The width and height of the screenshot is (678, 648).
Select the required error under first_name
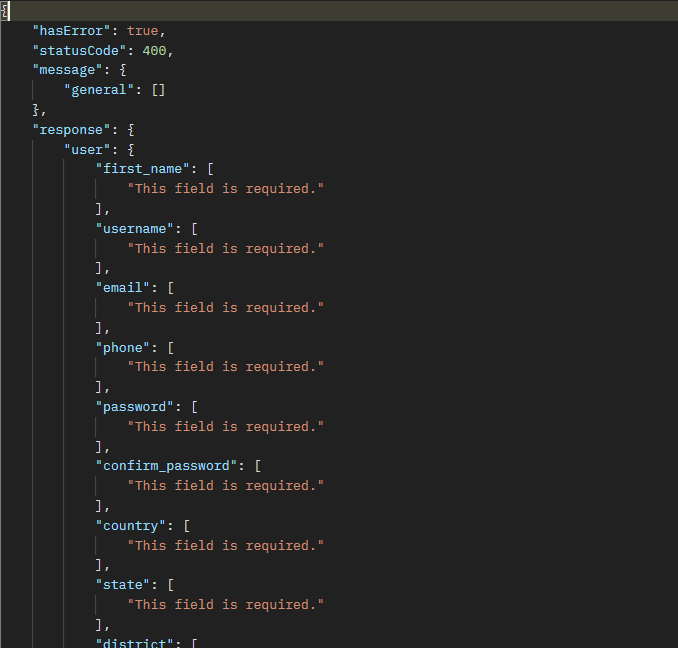(225, 188)
